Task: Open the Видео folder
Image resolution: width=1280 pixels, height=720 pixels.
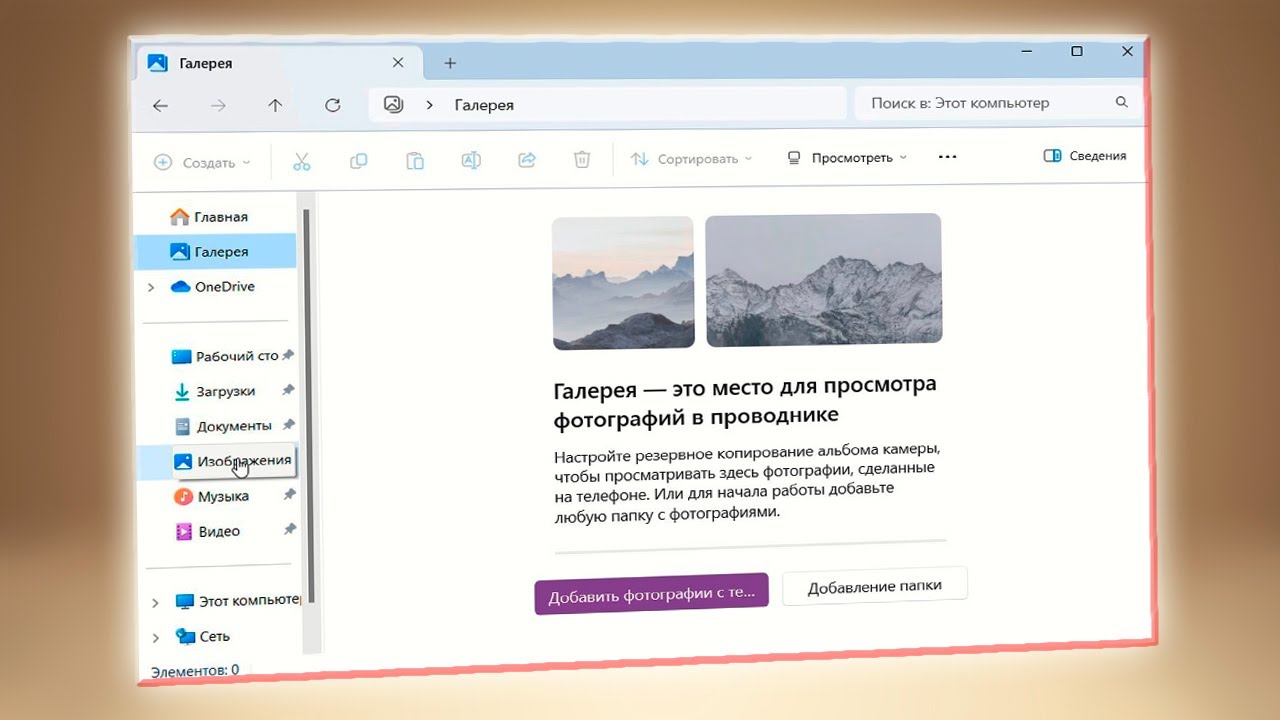Action: 208,531
